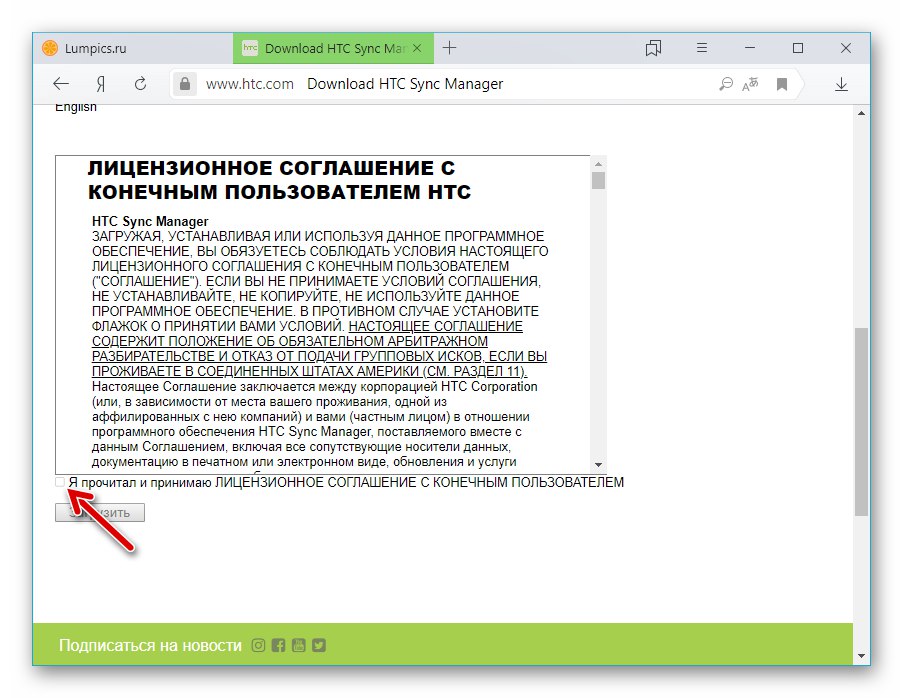This screenshot has width=903, height=698.
Task: Click the page scrollbar up arrow
Action: pos(861,113)
